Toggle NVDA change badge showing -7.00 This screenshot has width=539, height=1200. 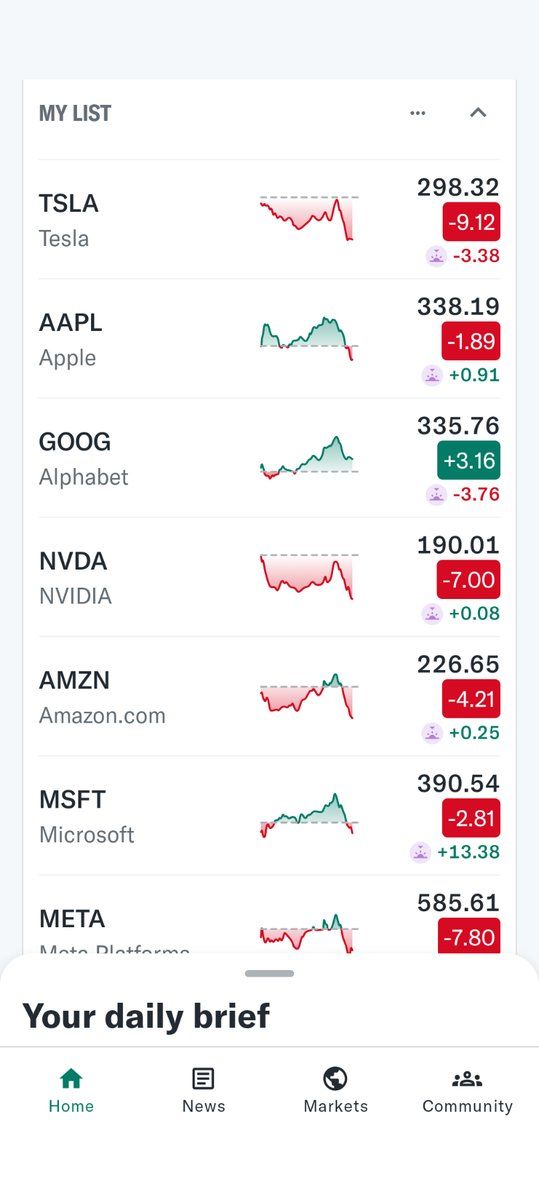click(469, 579)
